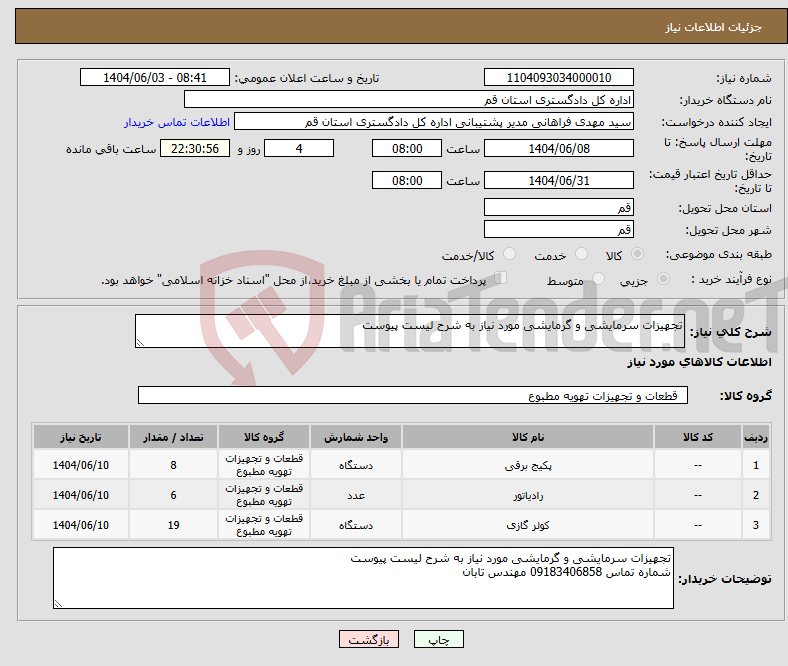Screen dimensions: 788x666
Task: Select متوسط purchase process type
Action: (599, 280)
